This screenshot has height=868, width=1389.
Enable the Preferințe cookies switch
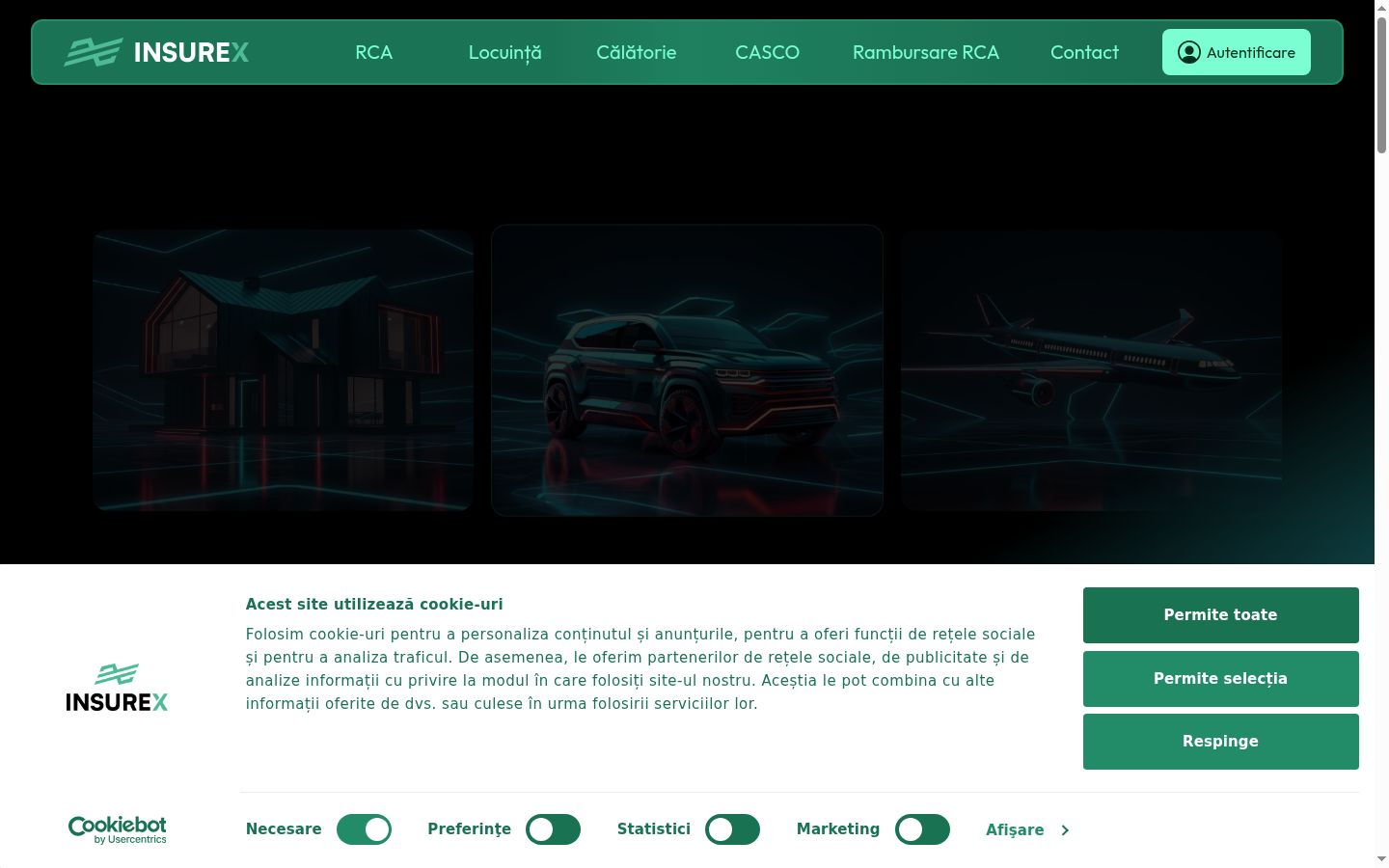[x=553, y=829]
